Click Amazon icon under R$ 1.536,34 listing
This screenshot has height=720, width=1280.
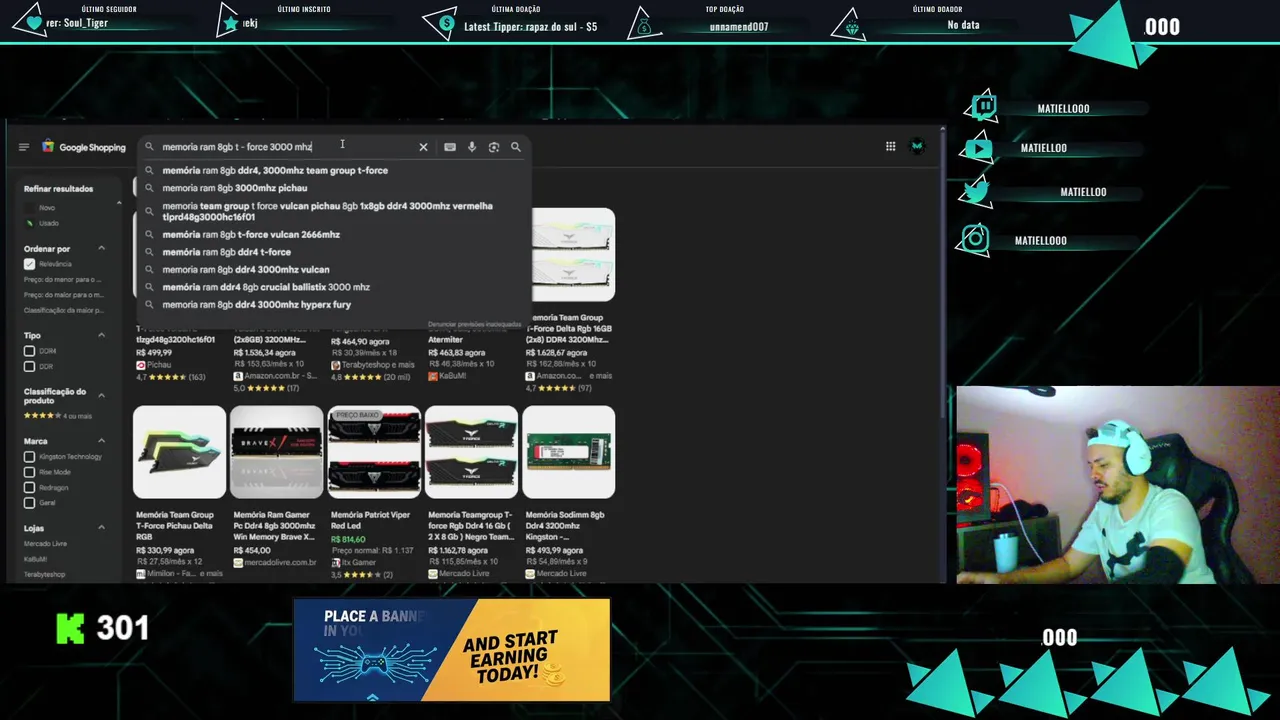[238, 376]
